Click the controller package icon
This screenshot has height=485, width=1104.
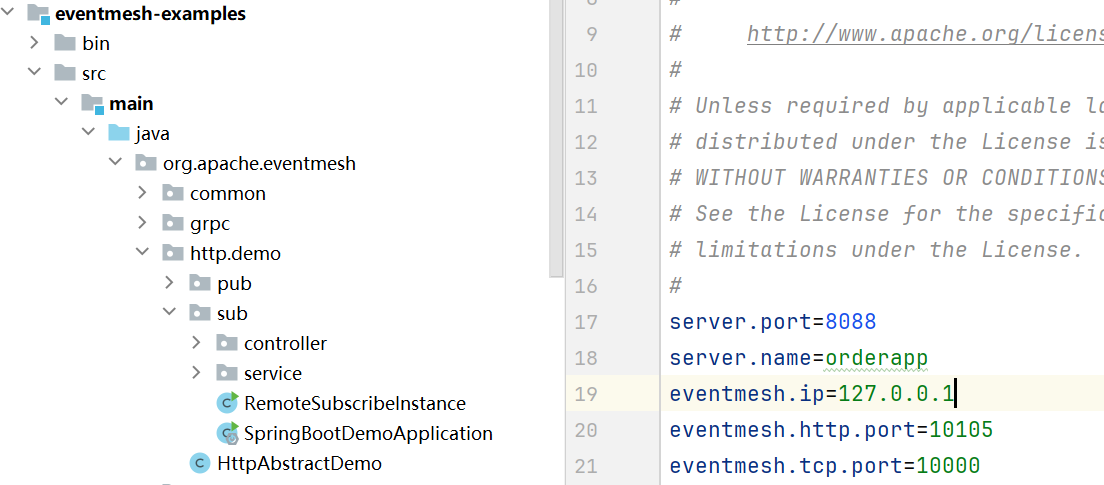click(x=227, y=343)
